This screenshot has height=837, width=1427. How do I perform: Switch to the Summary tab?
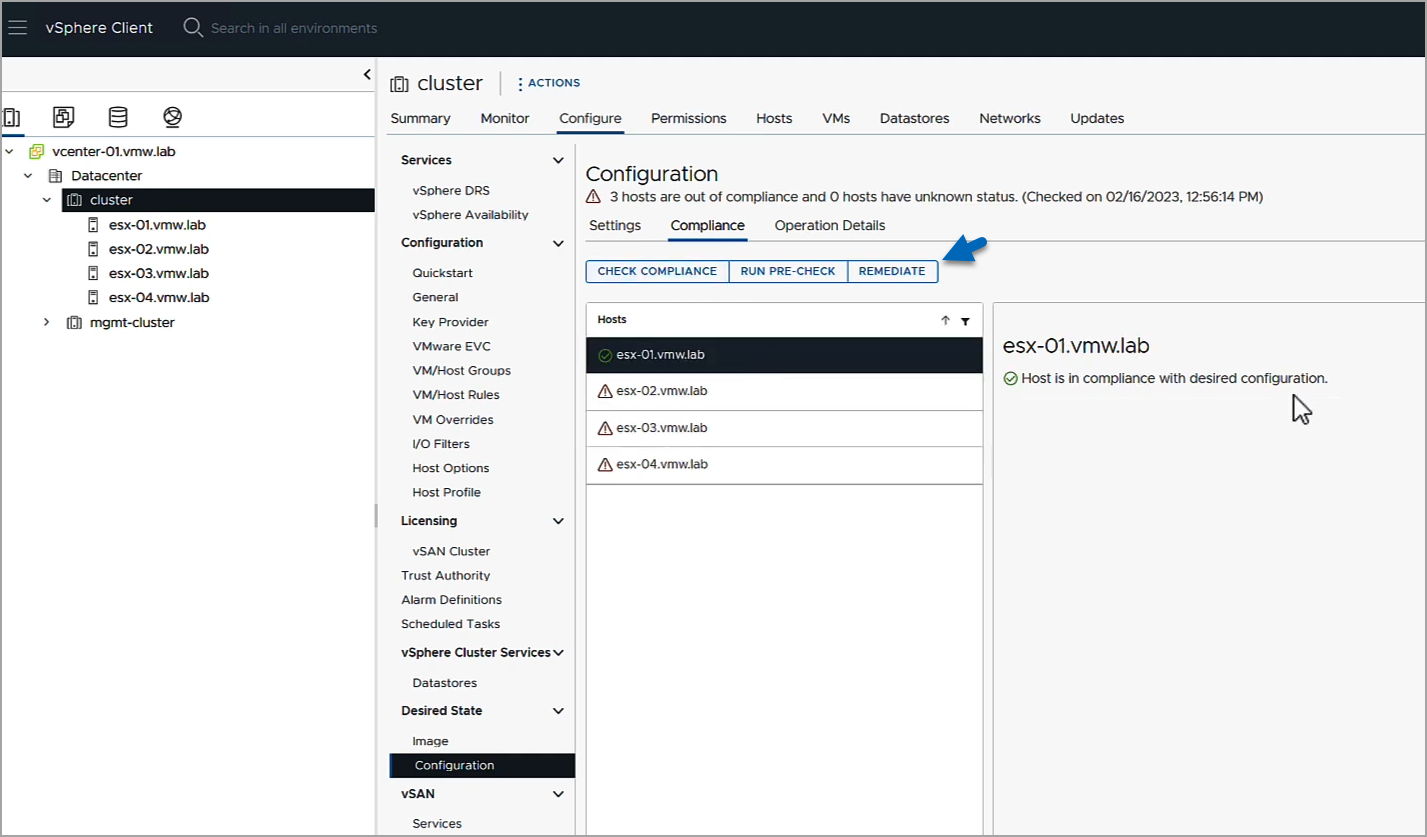pyautogui.click(x=420, y=118)
